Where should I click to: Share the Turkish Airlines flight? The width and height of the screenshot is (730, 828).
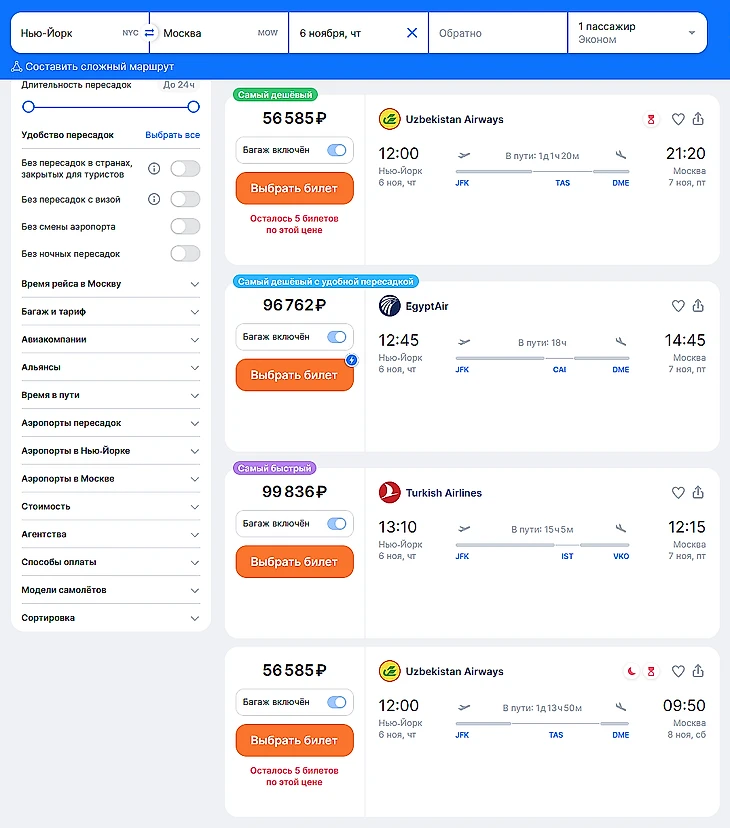click(698, 492)
